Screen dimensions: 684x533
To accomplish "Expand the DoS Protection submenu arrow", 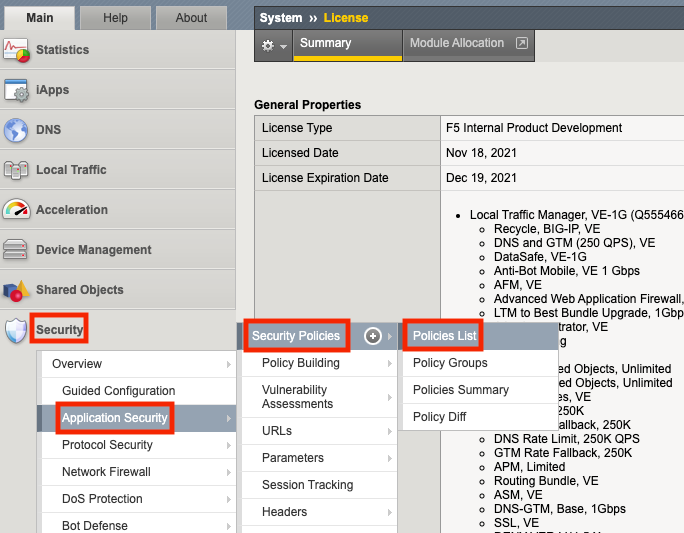I will (229, 499).
